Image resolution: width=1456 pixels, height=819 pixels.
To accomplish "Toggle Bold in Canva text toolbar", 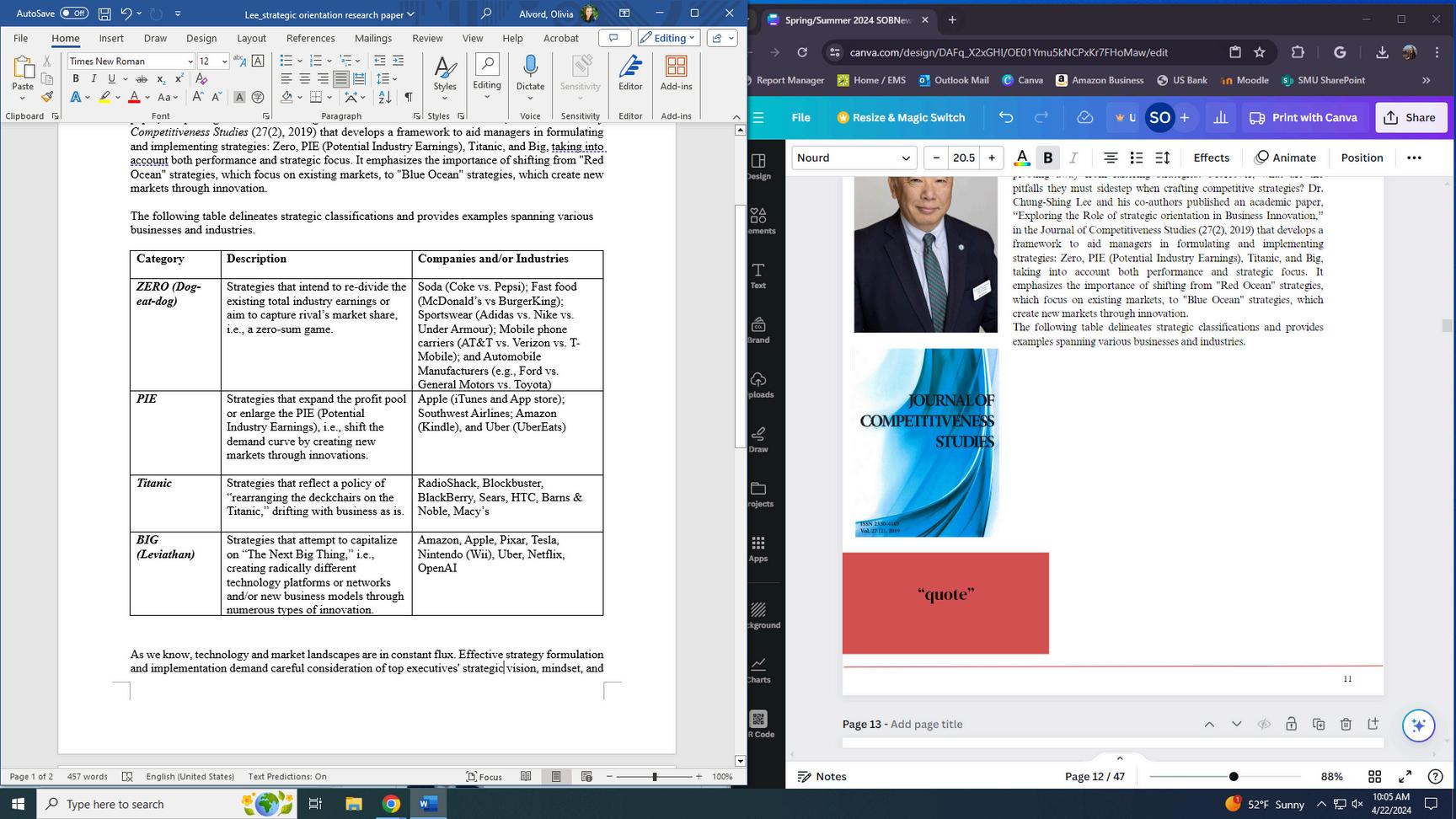I will click(1047, 158).
